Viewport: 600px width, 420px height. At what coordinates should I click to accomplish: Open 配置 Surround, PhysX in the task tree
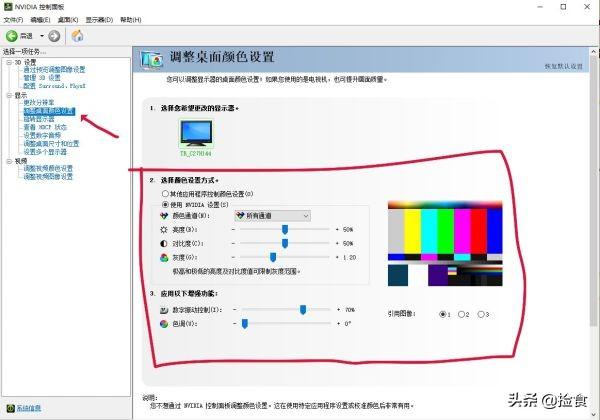(55, 86)
